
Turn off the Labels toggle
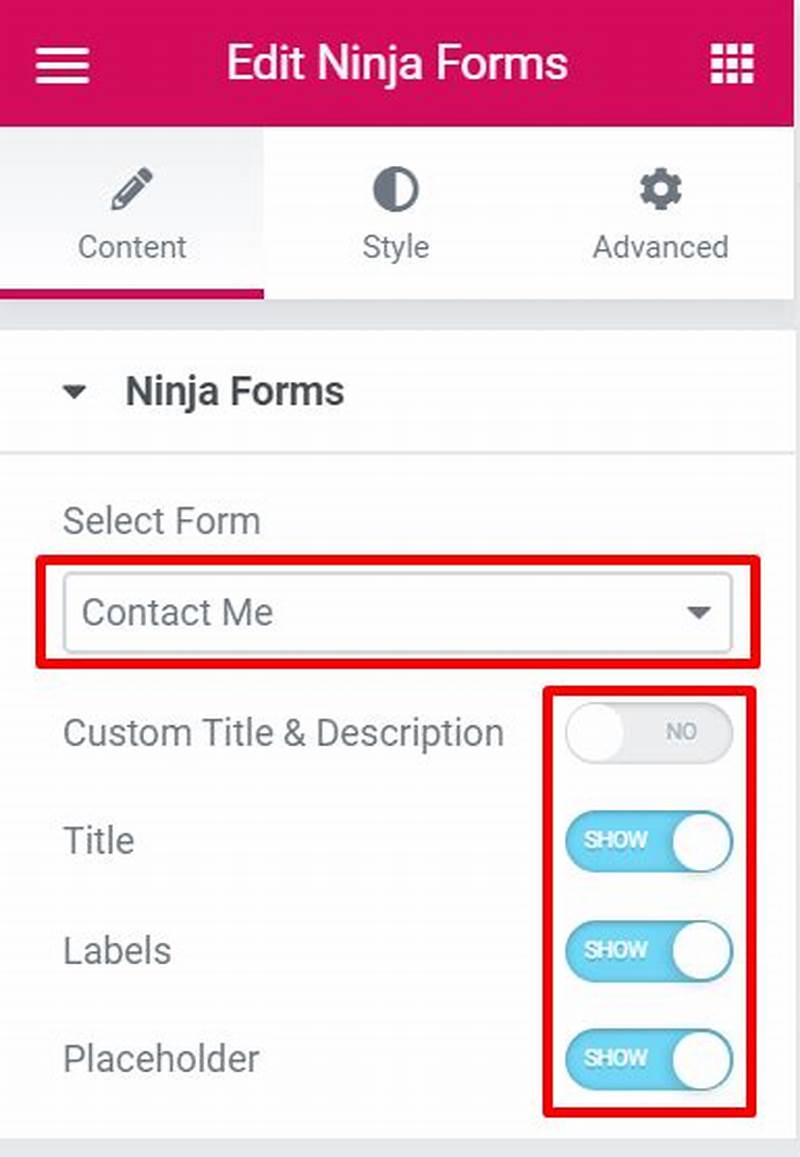(x=648, y=951)
